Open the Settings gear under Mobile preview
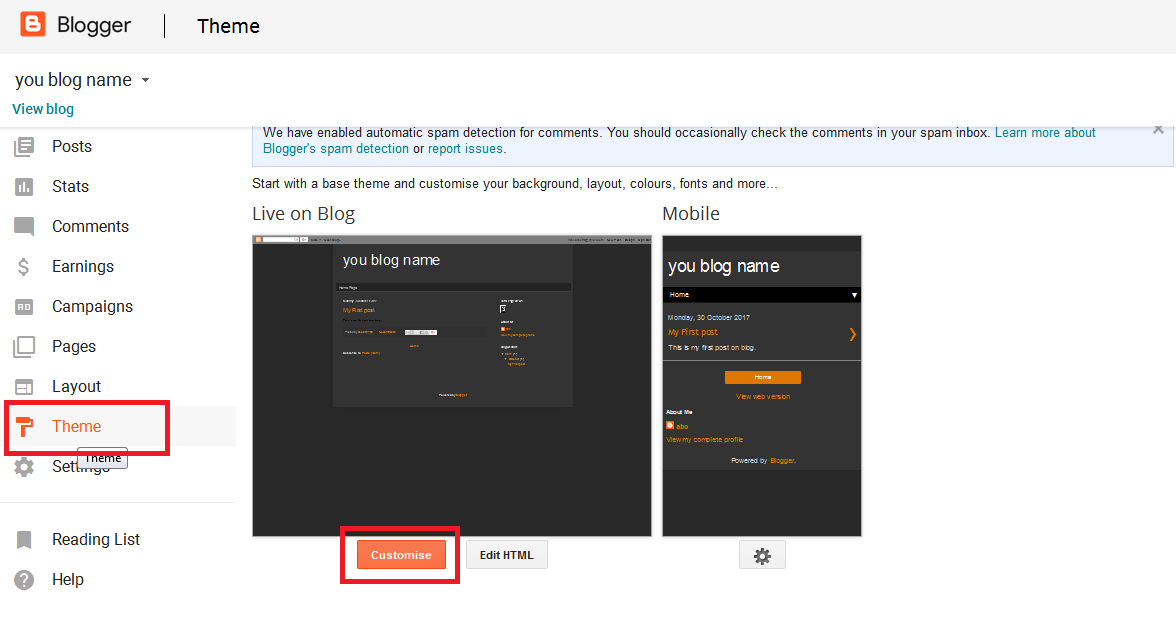The height and width of the screenshot is (618, 1176). [x=762, y=554]
